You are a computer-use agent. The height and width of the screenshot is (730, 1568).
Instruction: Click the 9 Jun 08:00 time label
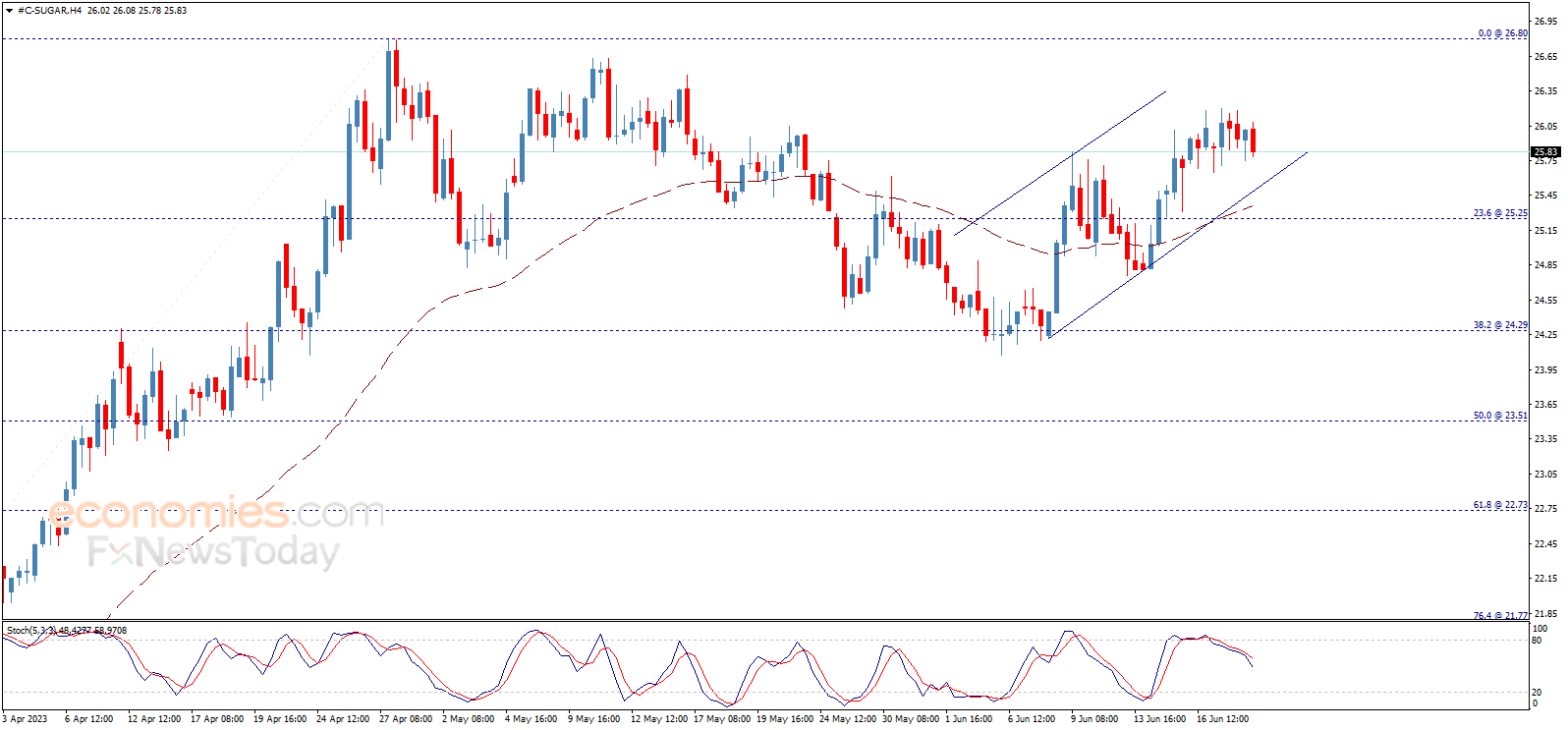pos(1094,719)
